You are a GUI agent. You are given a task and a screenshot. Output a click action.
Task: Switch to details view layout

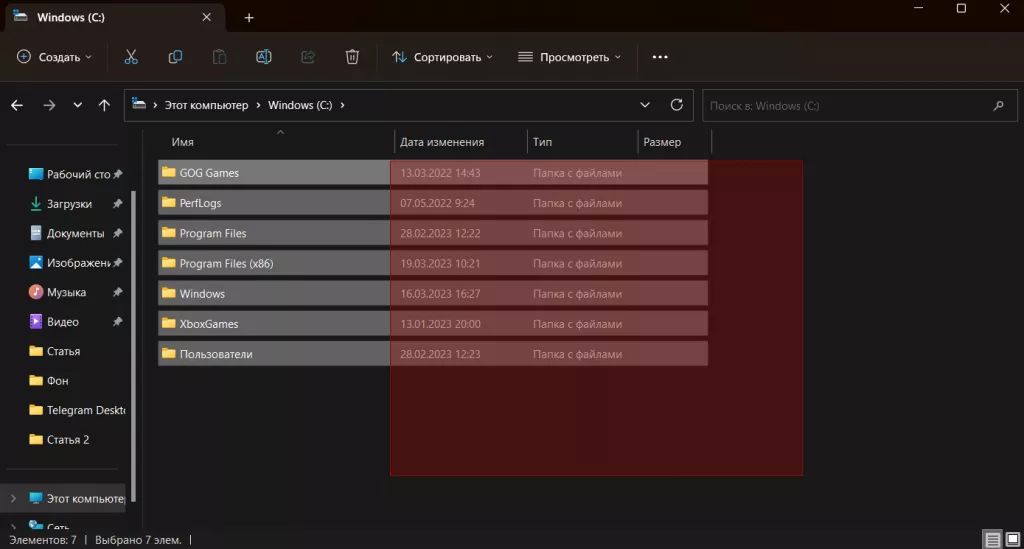coord(992,540)
